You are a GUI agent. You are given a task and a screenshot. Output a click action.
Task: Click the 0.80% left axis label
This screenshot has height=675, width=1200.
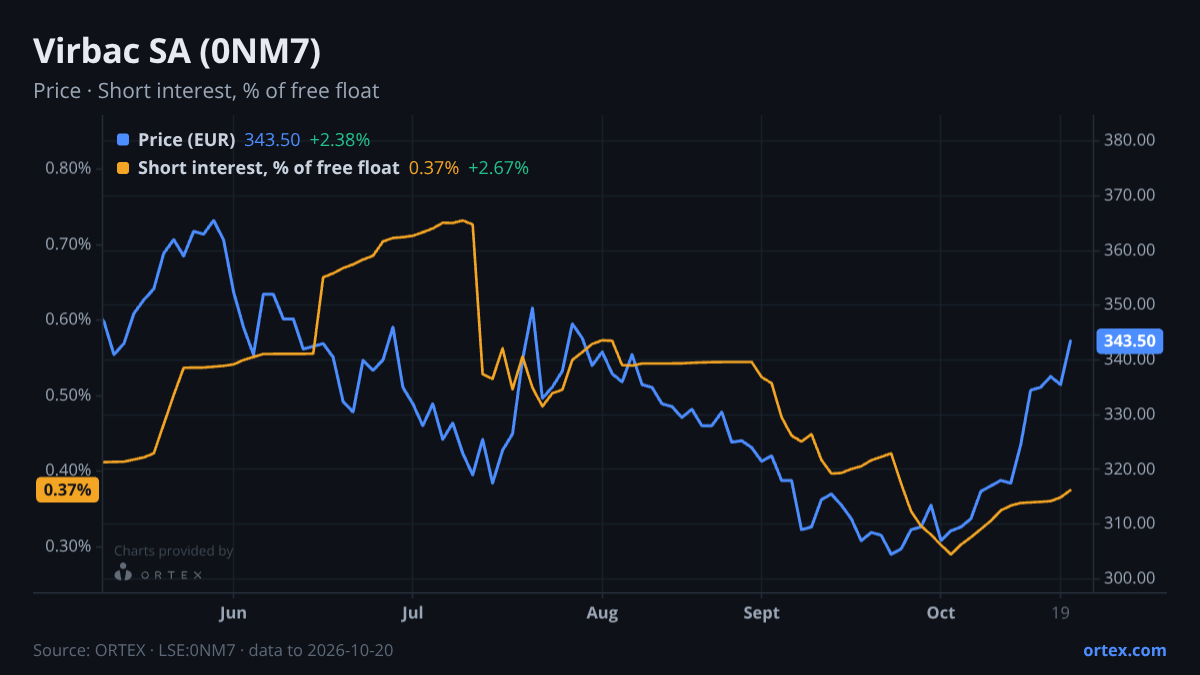[68, 168]
